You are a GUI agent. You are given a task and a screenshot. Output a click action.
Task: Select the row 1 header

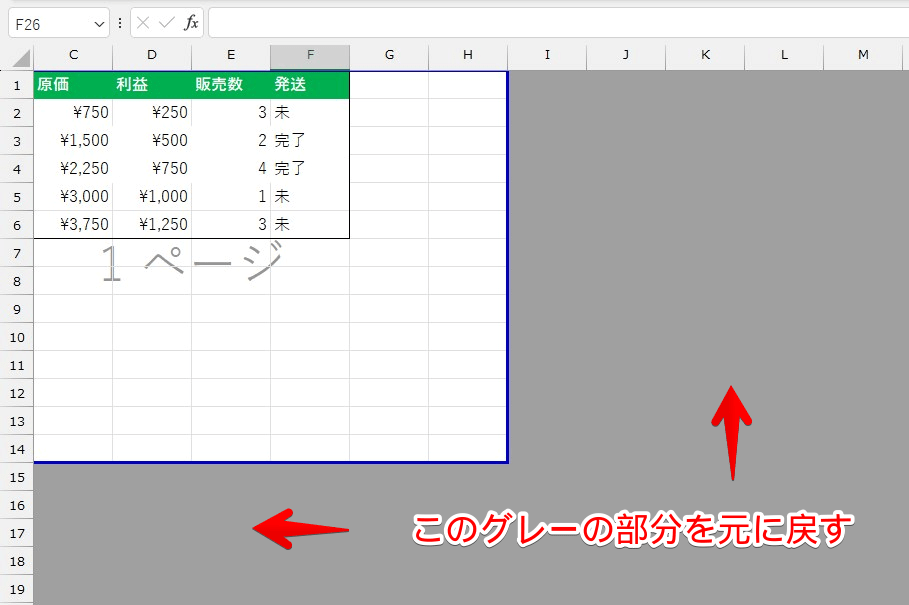point(16,85)
